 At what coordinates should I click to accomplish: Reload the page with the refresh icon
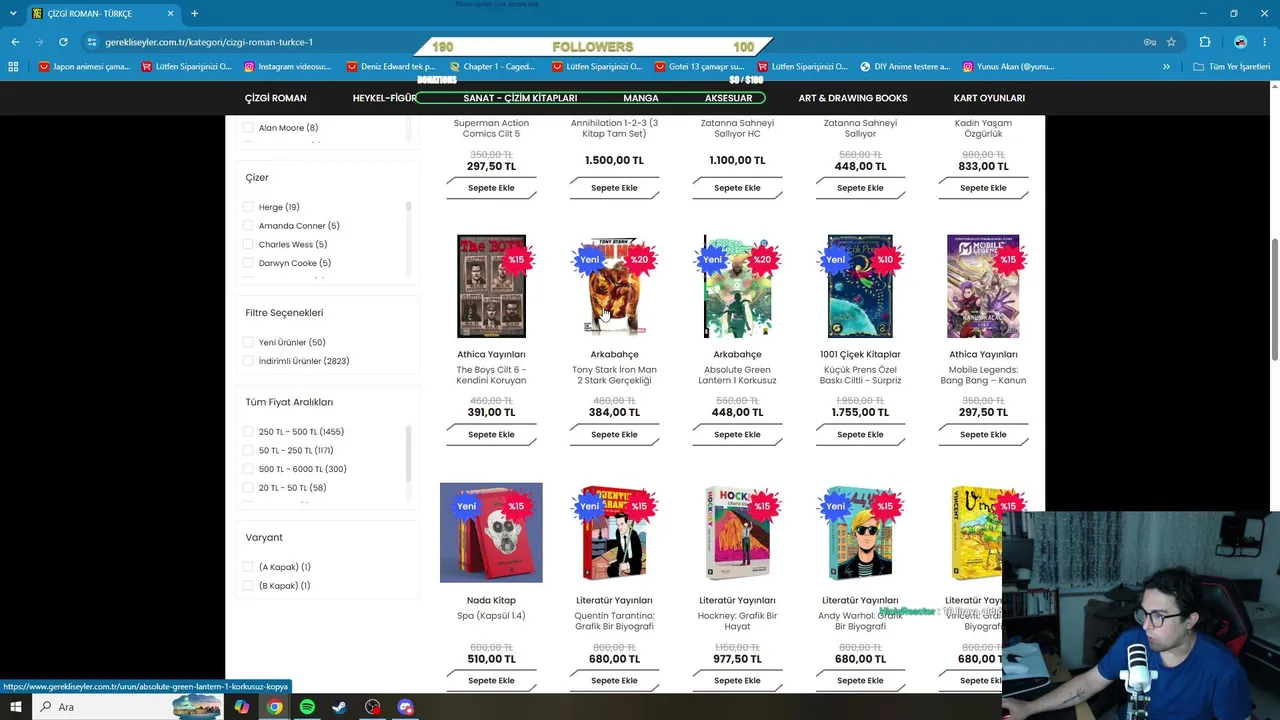[x=63, y=42]
